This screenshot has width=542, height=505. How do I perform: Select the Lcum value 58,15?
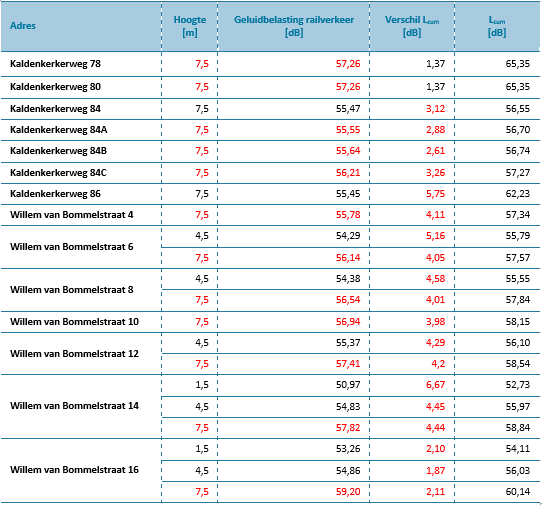[518, 322]
